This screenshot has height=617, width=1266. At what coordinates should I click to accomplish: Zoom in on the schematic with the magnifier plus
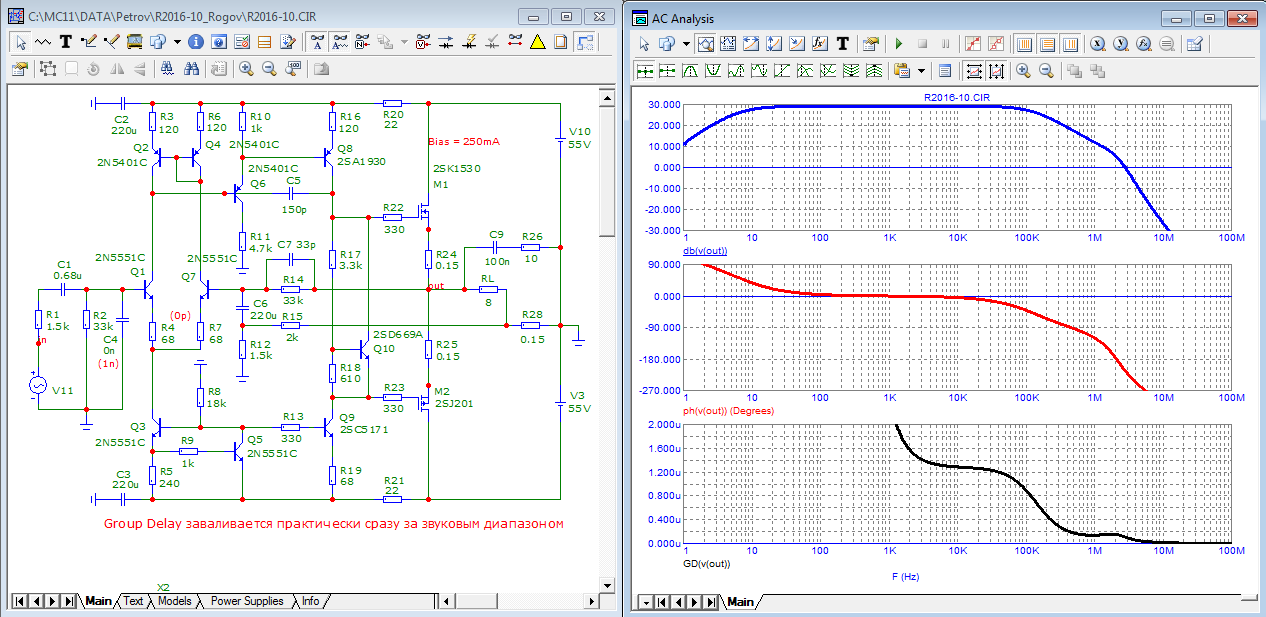(x=245, y=69)
